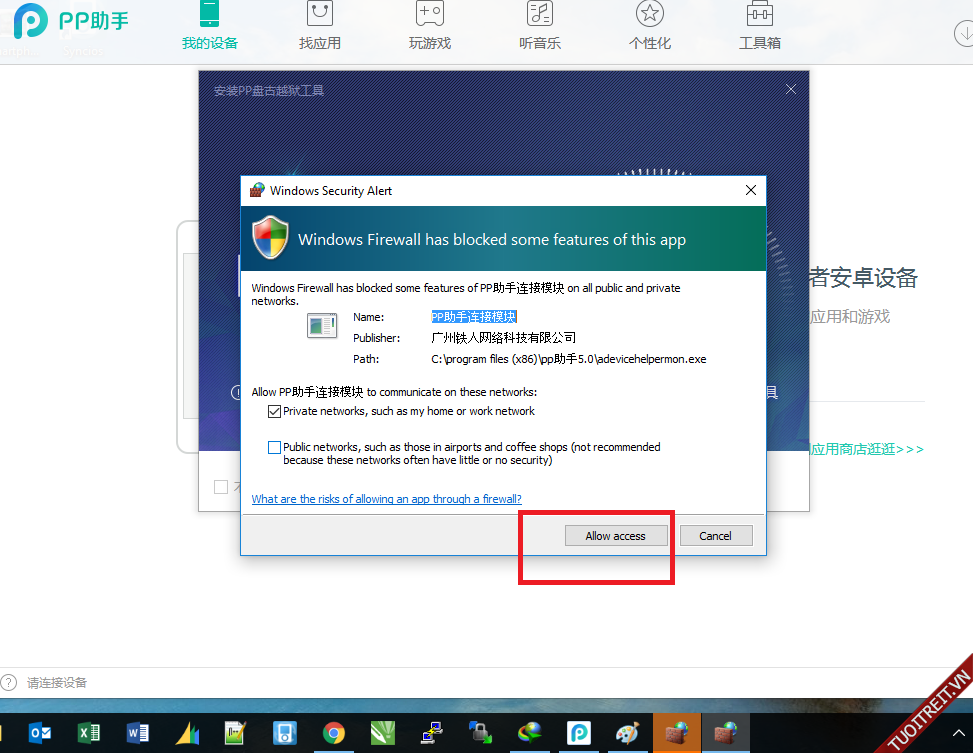Follow the 应用商店逛逛 link
The image size is (973, 753).
(866, 450)
